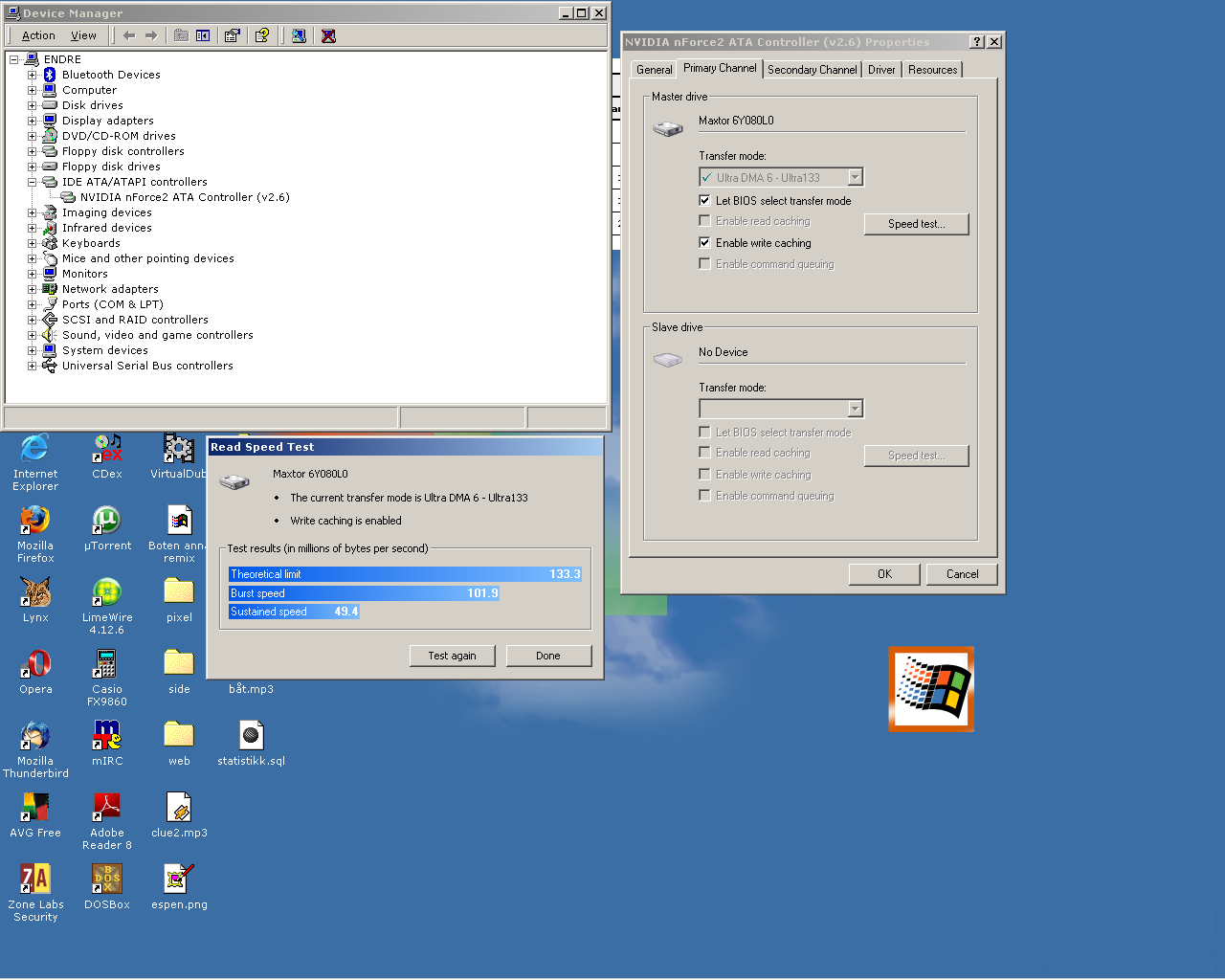Select the DOSBox desktop shortcut
Viewport: 1225px width, 980px height.
click(106, 880)
